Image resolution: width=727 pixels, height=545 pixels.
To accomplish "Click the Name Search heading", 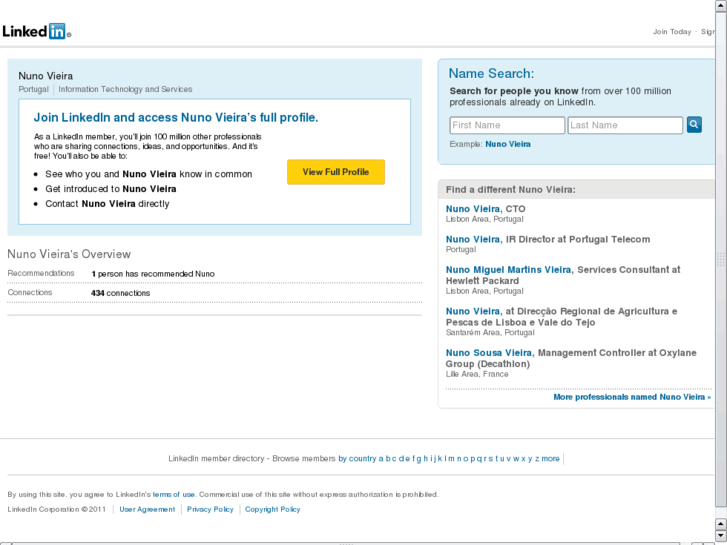I will pyautogui.click(x=491, y=73).
